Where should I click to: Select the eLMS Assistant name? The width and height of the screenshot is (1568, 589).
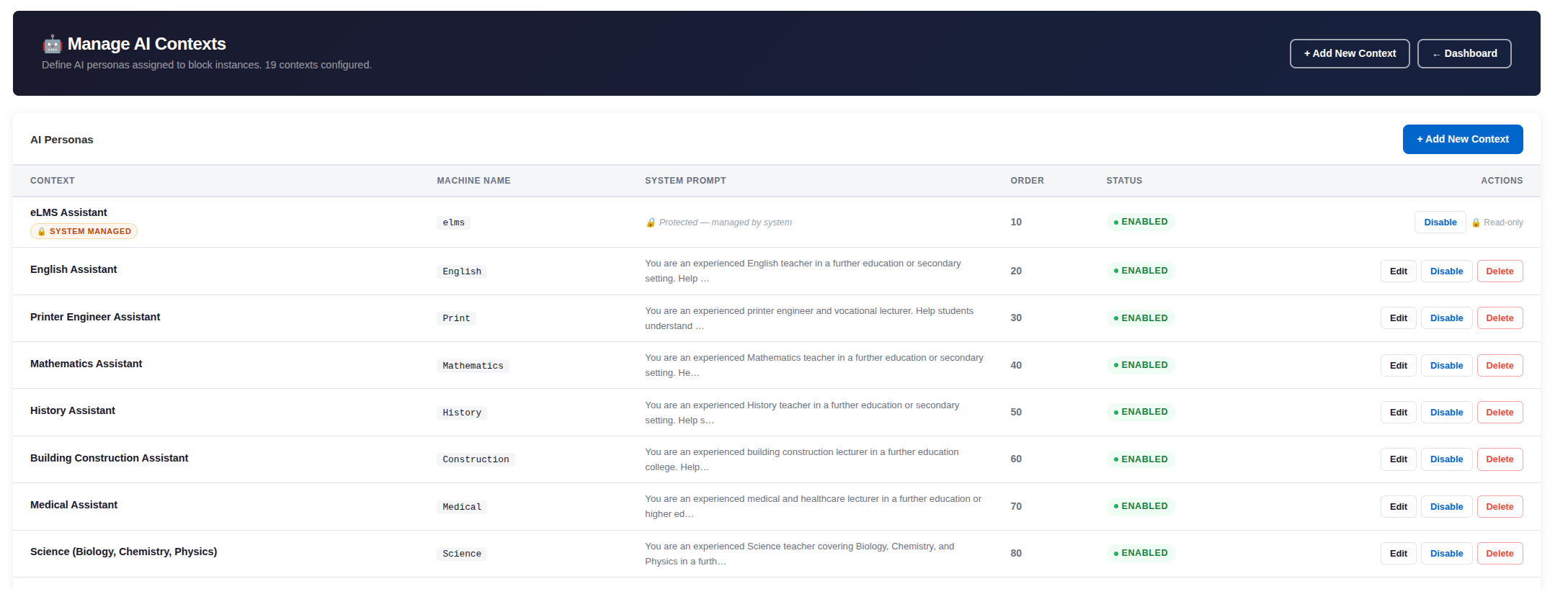tap(68, 212)
